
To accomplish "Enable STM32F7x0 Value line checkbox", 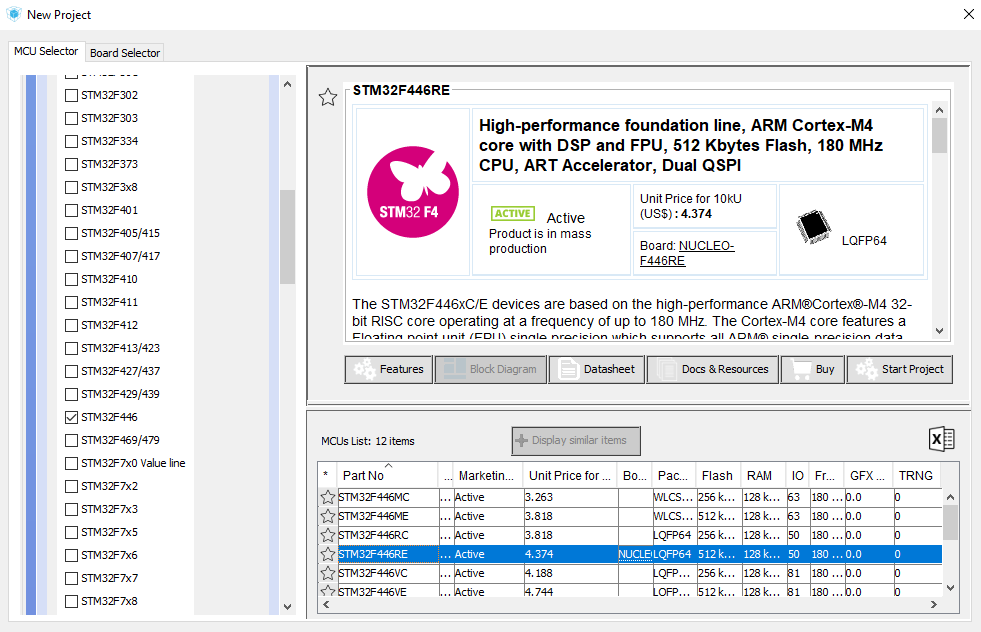I will (x=71, y=463).
